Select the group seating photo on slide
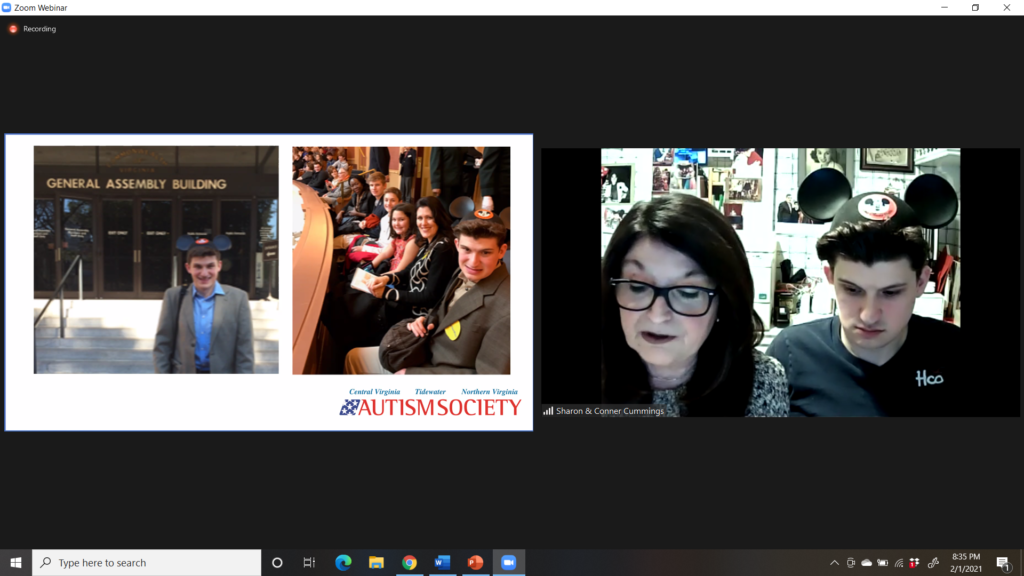Screen dimensions: 1024x576 401,260
